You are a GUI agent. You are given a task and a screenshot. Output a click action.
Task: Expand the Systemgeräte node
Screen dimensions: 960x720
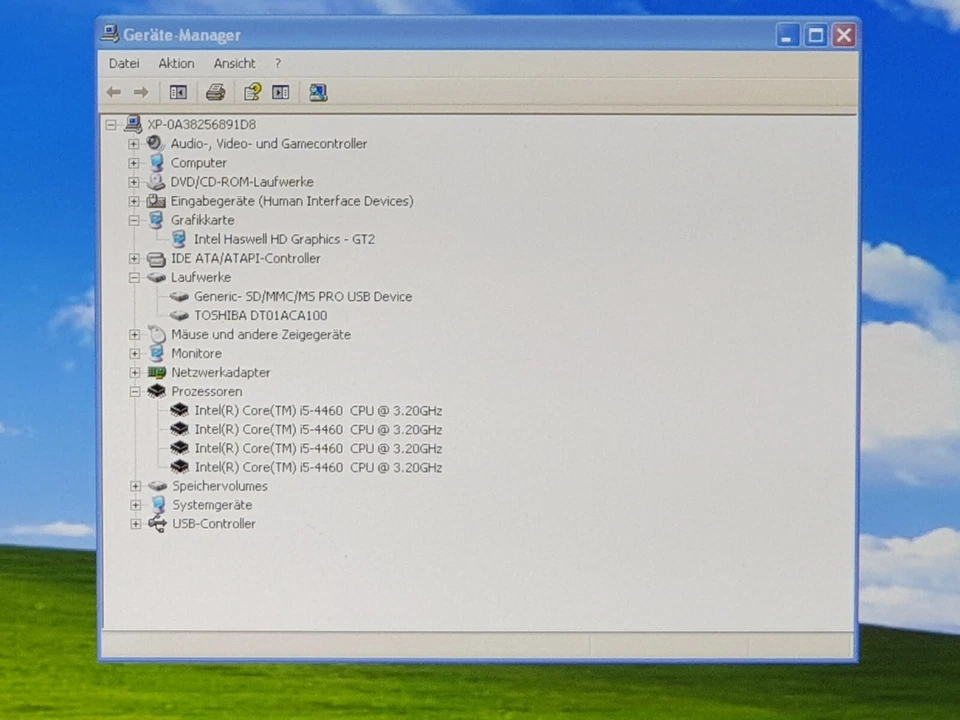click(x=135, y=505)
